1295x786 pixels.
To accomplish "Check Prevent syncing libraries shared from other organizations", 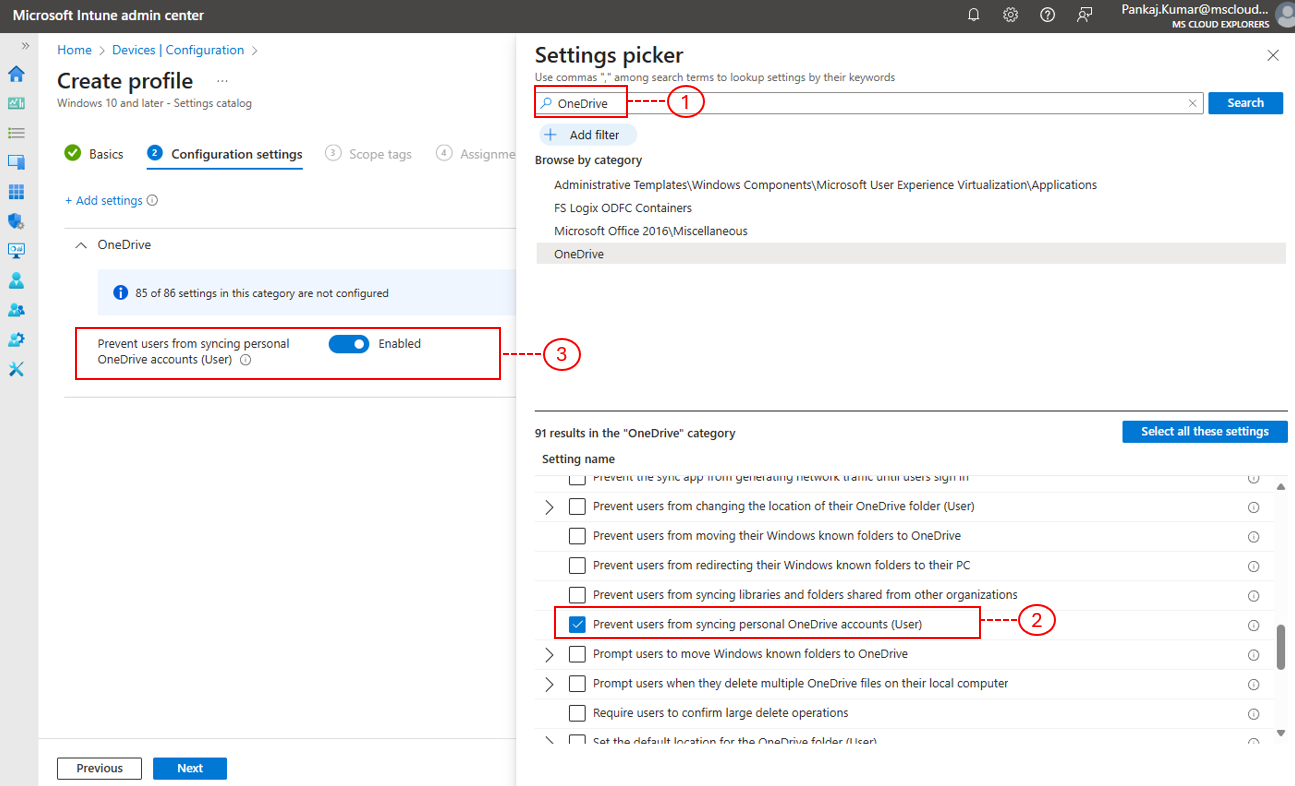I will 577,595.
